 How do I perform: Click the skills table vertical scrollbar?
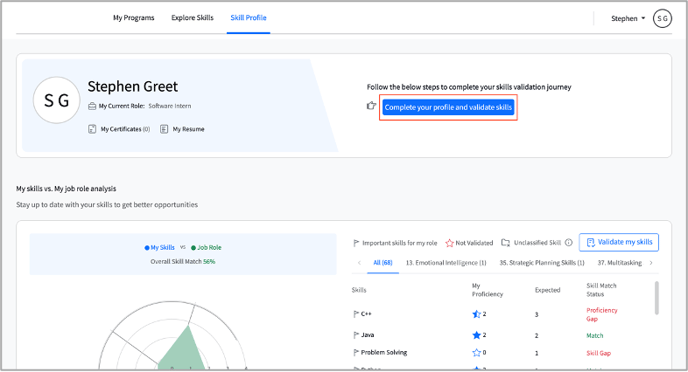(x=656, y=298)
